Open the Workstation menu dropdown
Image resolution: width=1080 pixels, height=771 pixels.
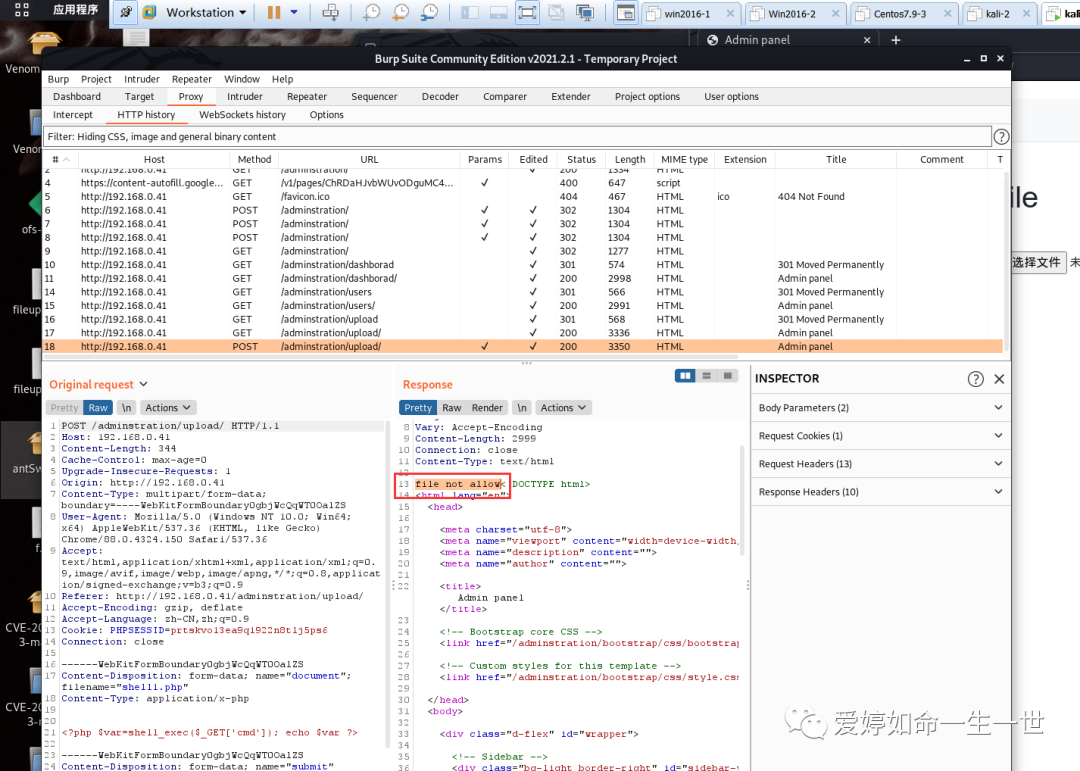206,12
